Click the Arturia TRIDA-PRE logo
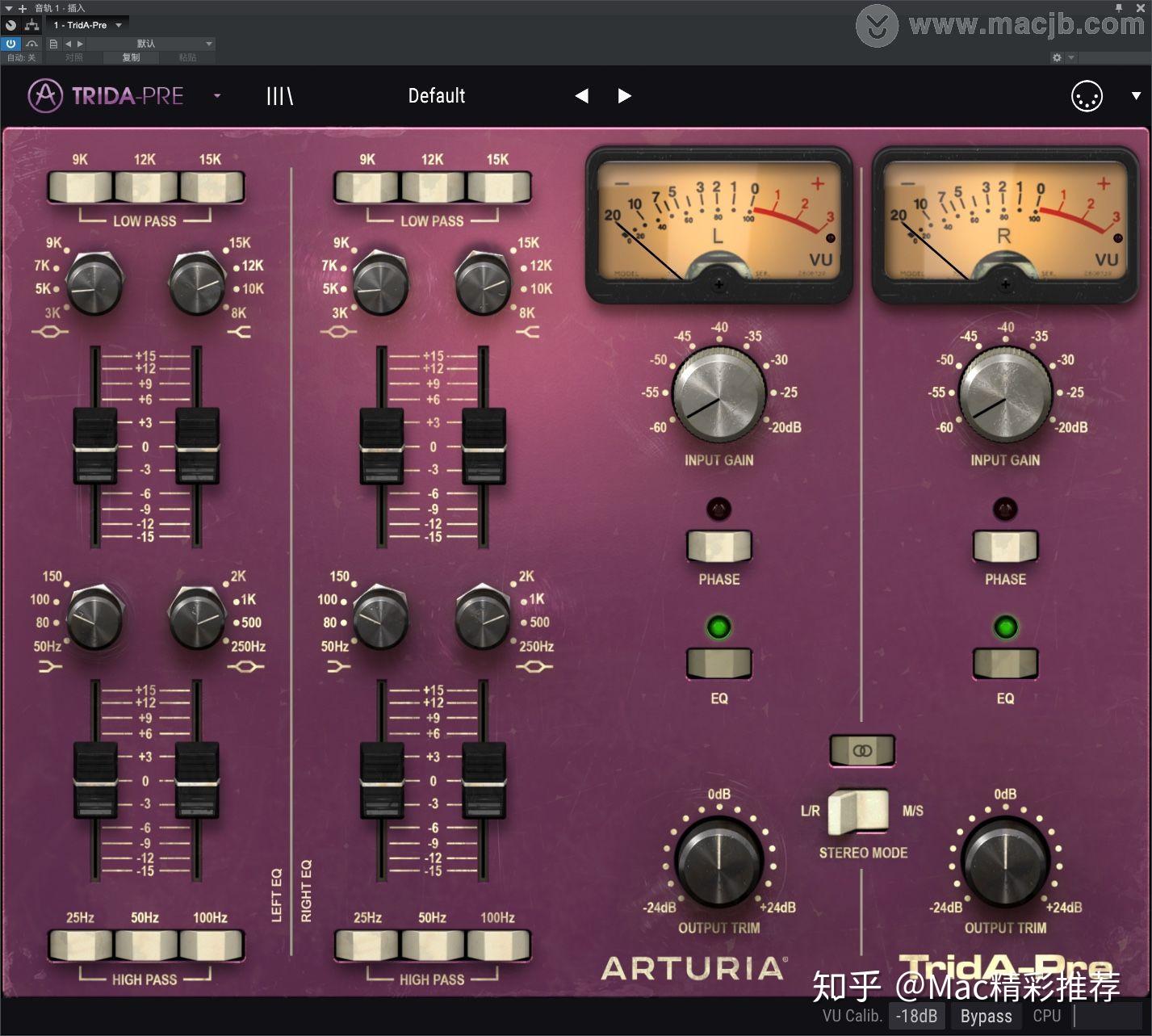Image resolution: width=1152 pixels, height=1036 pixels. [x=106, y=96]
